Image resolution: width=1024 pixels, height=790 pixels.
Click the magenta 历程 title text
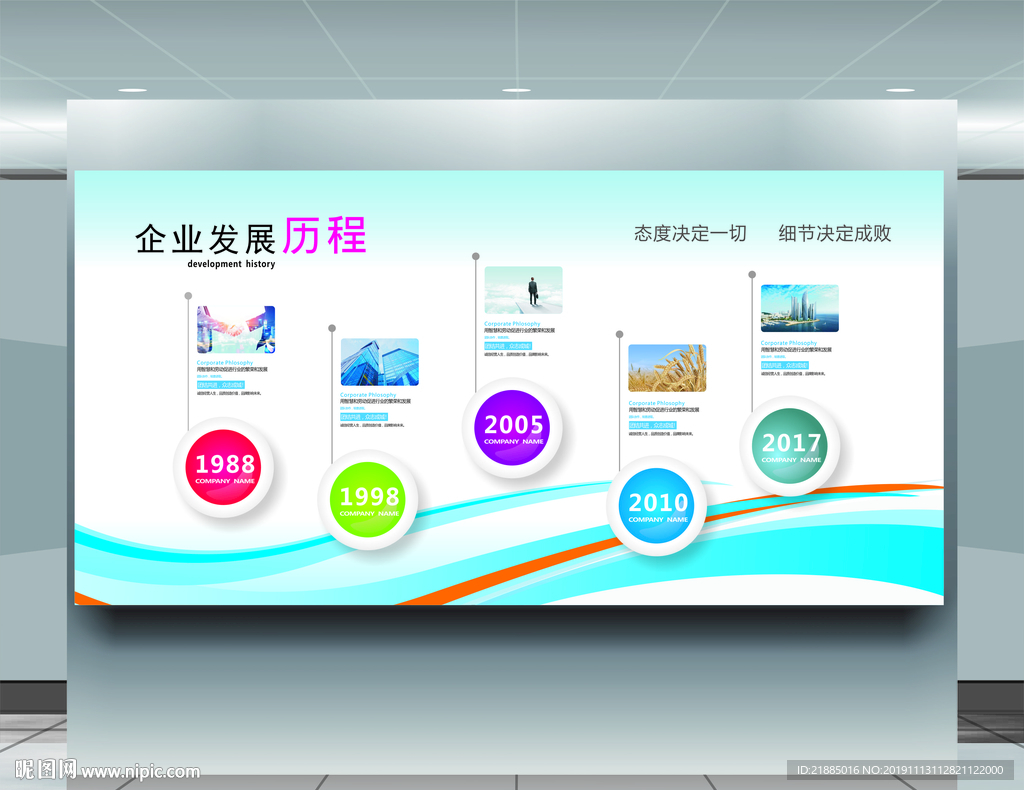pyautogui.click(x=325, y=235)
